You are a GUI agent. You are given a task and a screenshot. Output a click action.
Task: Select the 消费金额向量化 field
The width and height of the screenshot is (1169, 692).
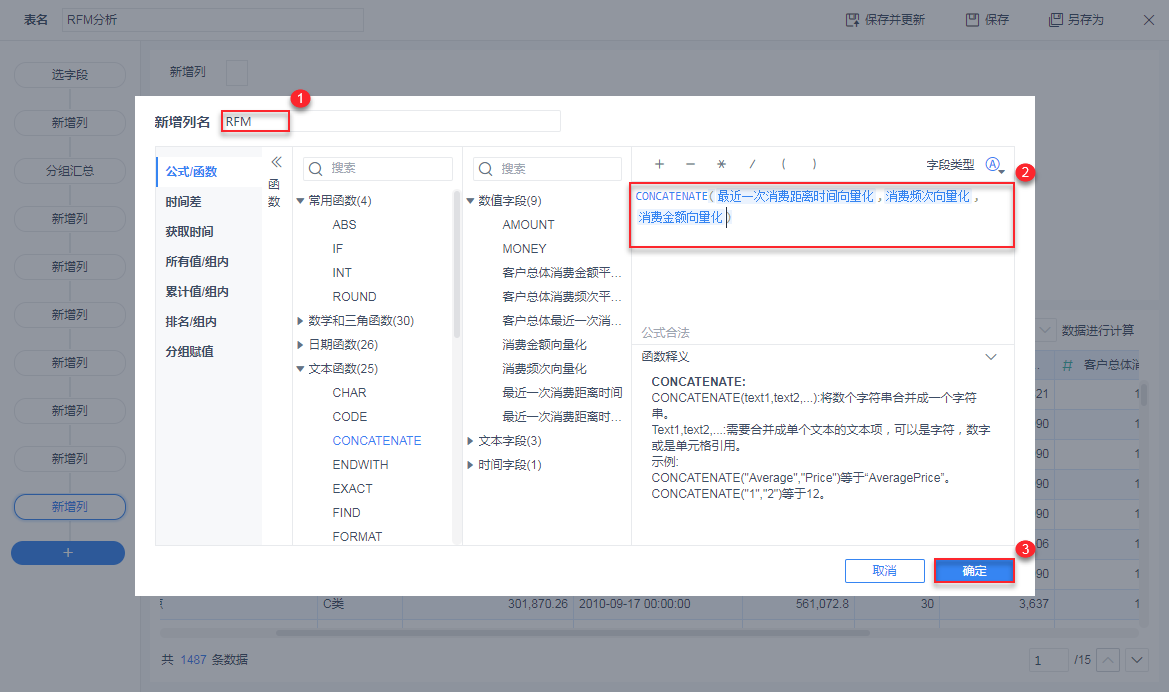(x=544, y=345)
